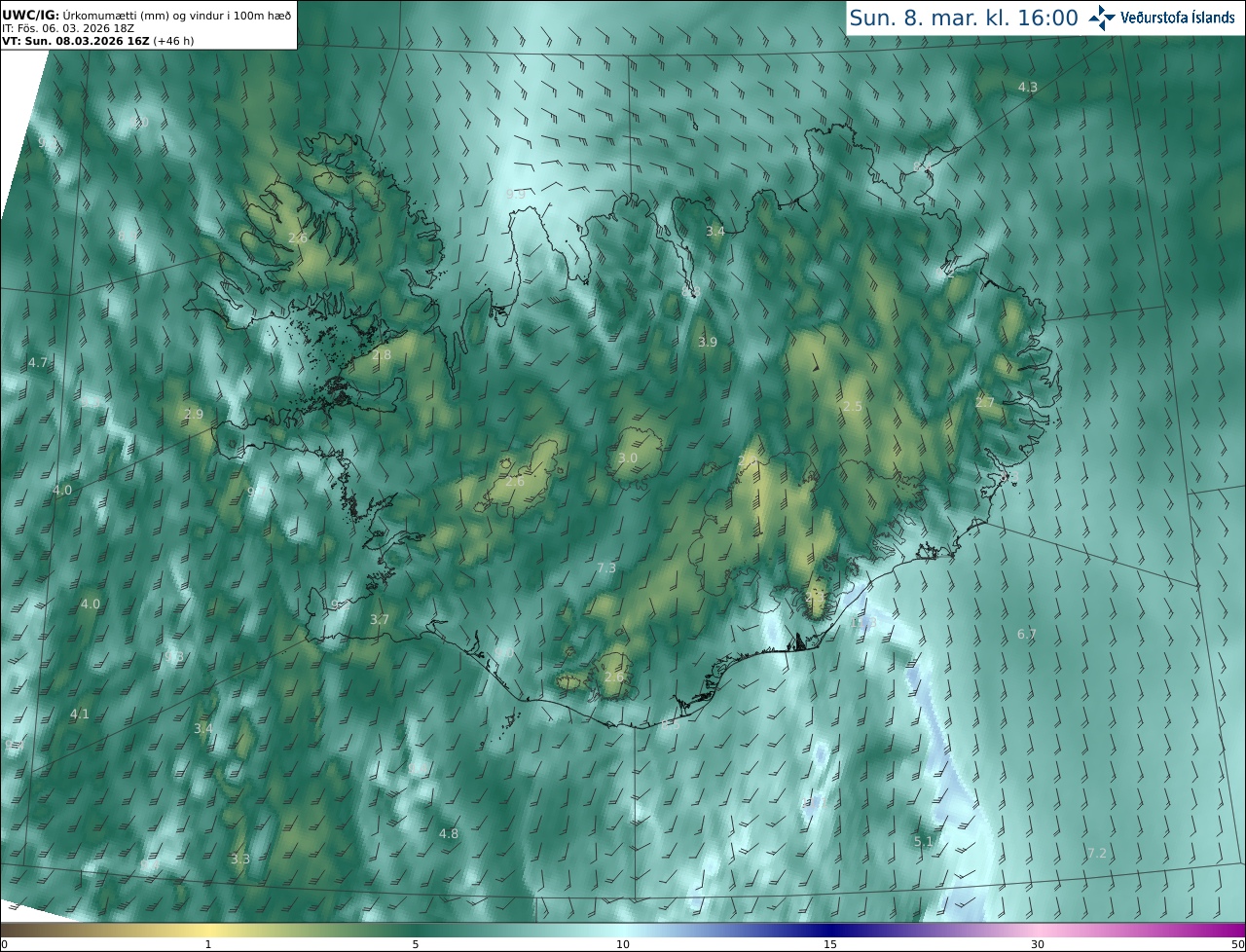The height and width of the screenshot is (952, 1246).
Task: Click the map value 7.3
Action: [x=605, y=568]
